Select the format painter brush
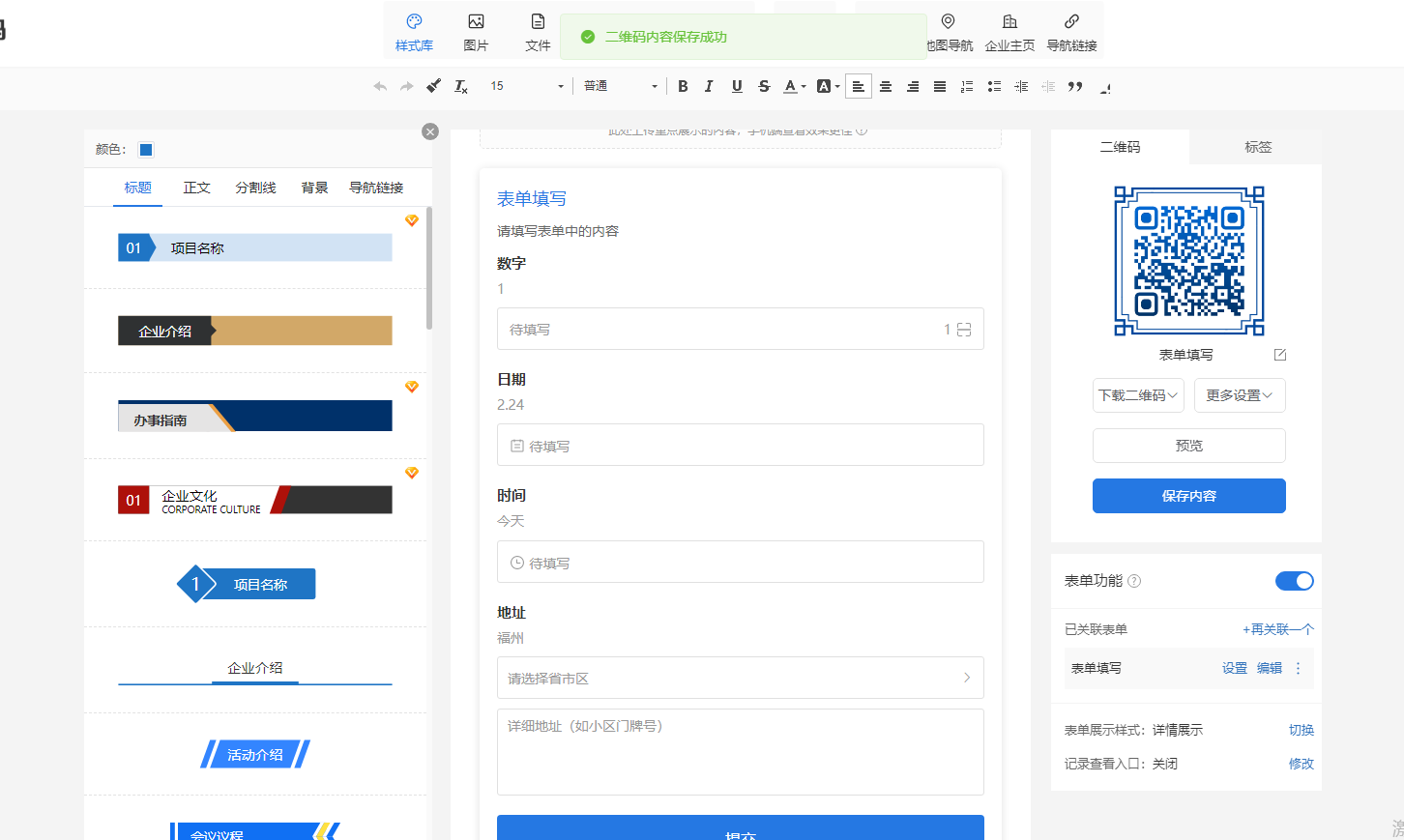 point(434,86)
